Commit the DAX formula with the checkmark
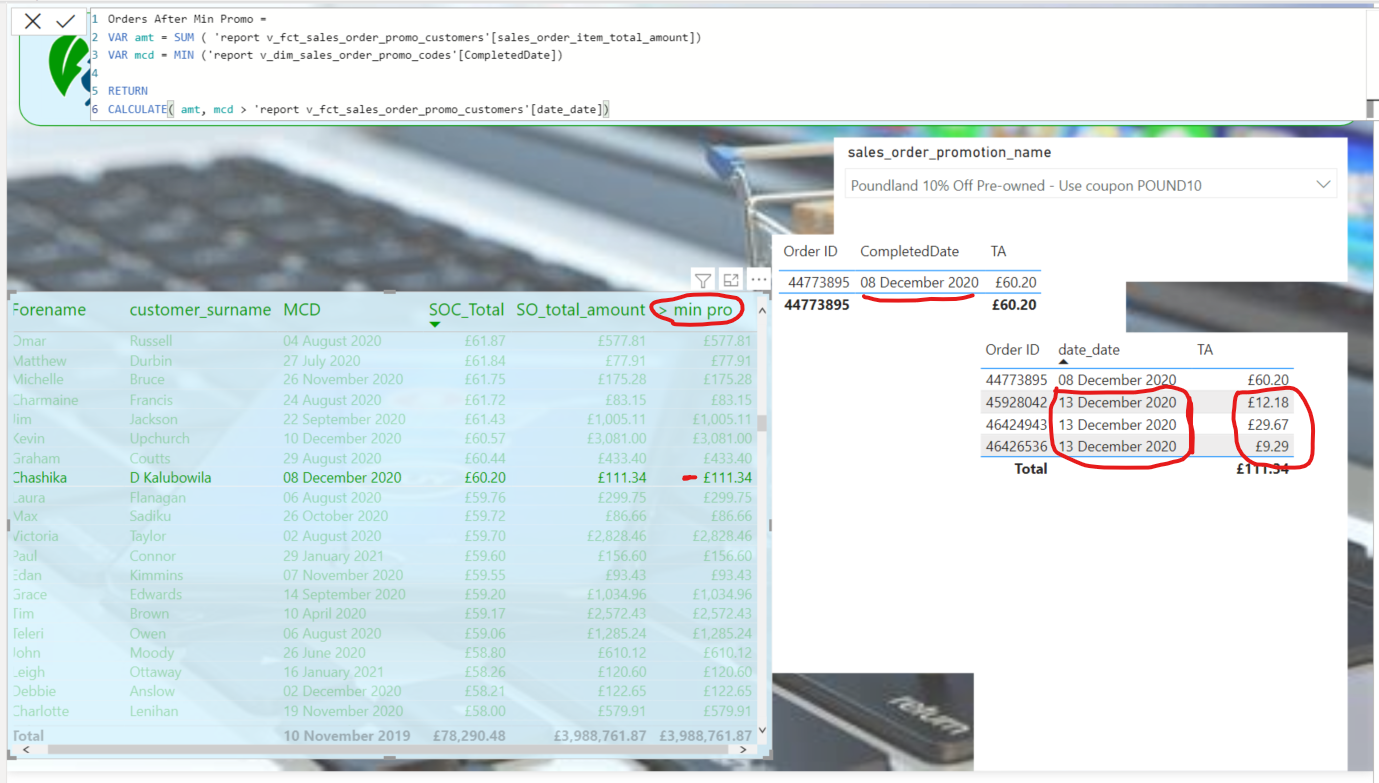The height and width of the screenshot is (783, 1379). [x=66, y=21]
